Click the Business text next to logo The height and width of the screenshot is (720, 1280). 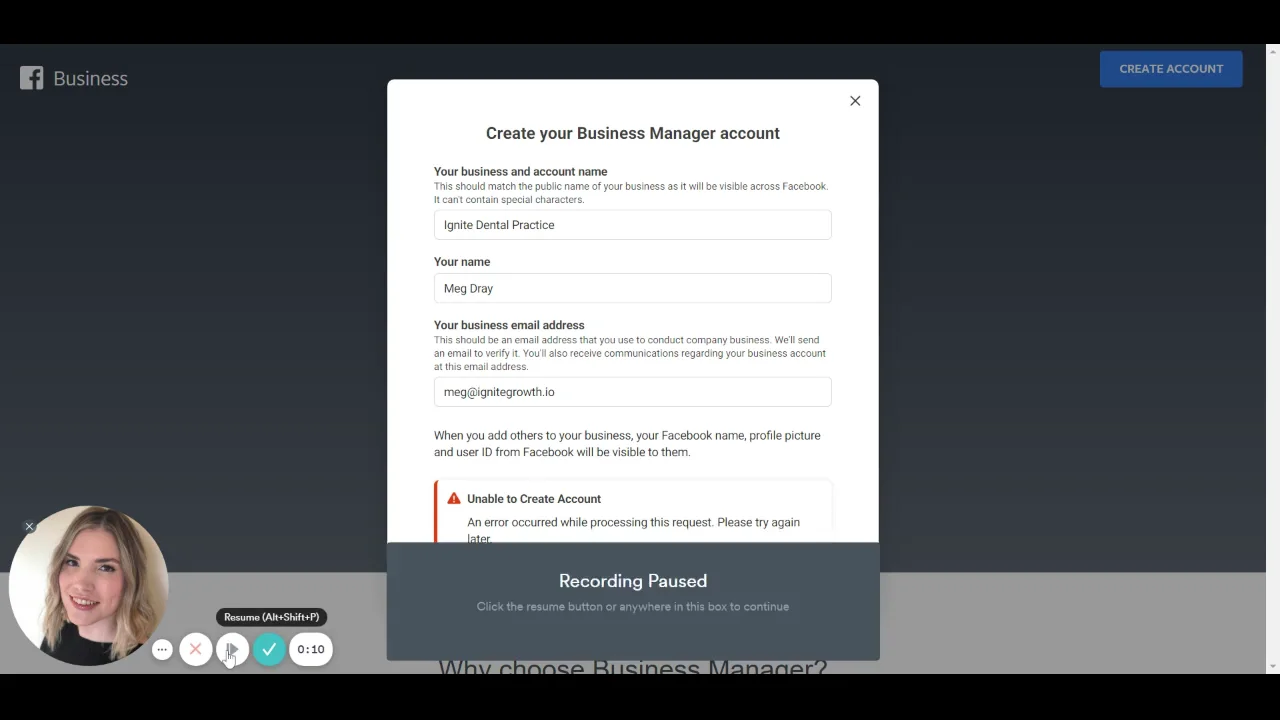click(90, 78)
